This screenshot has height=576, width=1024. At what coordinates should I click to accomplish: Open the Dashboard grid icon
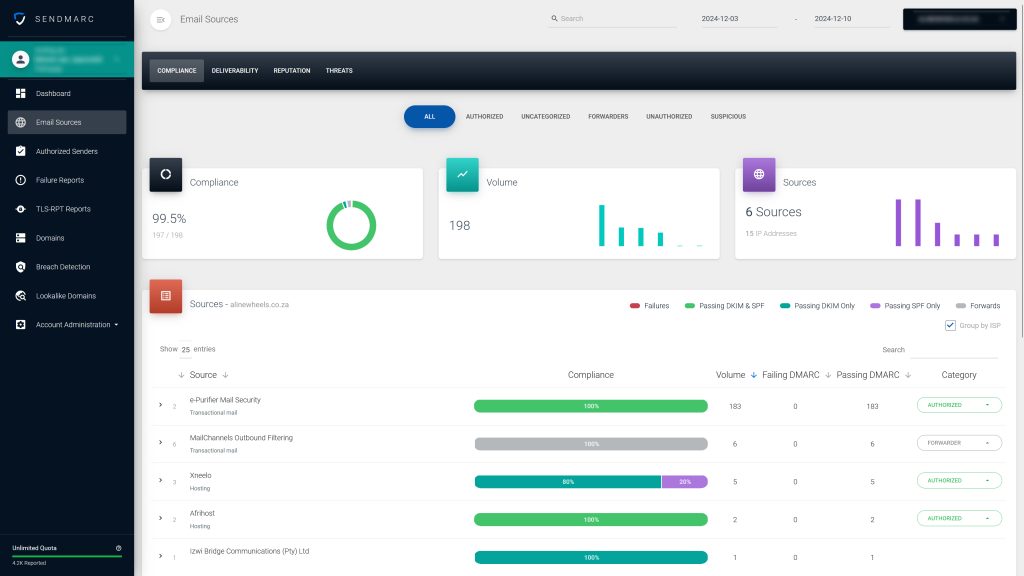coord(21,93)
